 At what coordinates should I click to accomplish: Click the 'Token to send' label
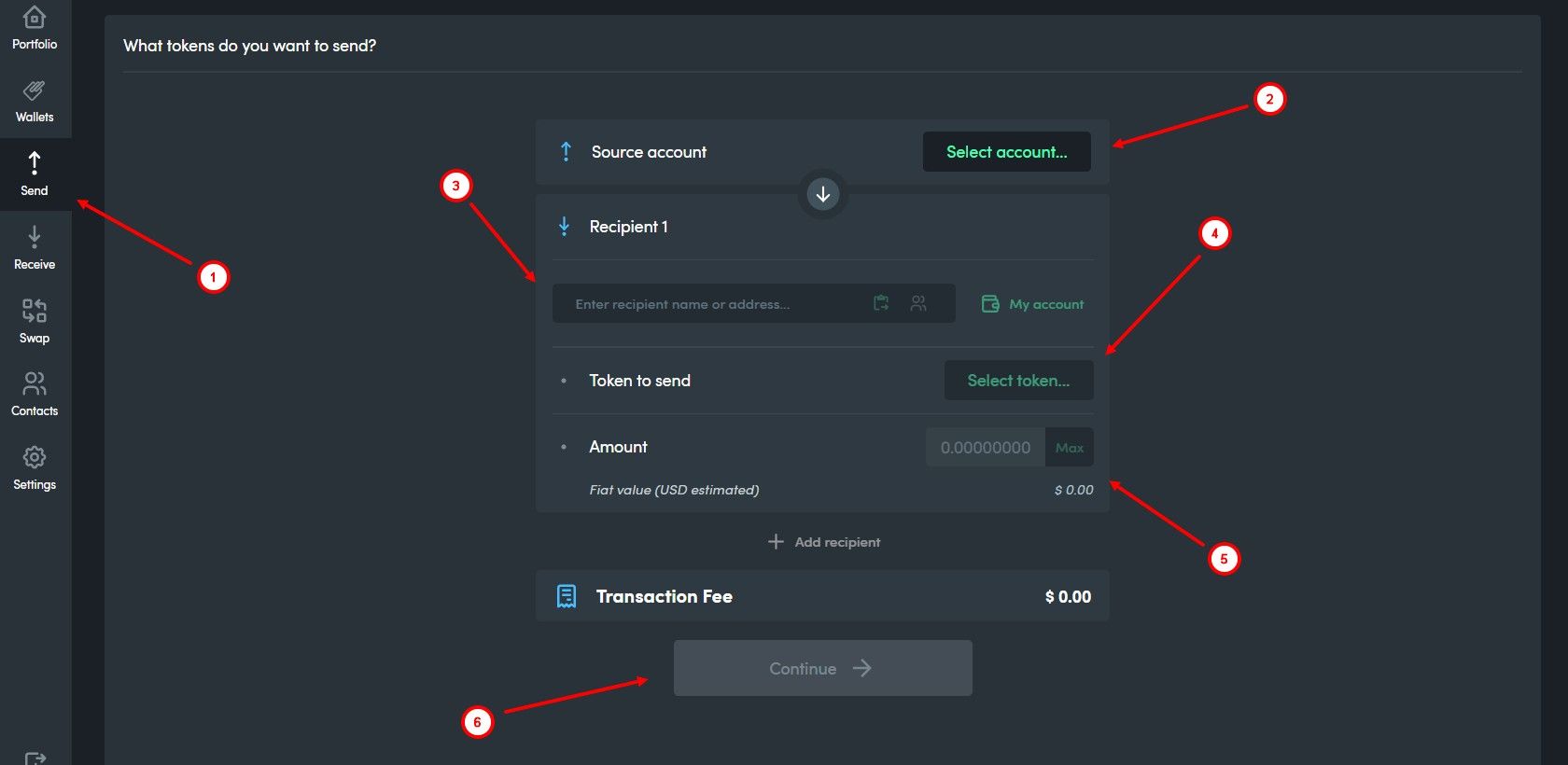tap(639, 380)
